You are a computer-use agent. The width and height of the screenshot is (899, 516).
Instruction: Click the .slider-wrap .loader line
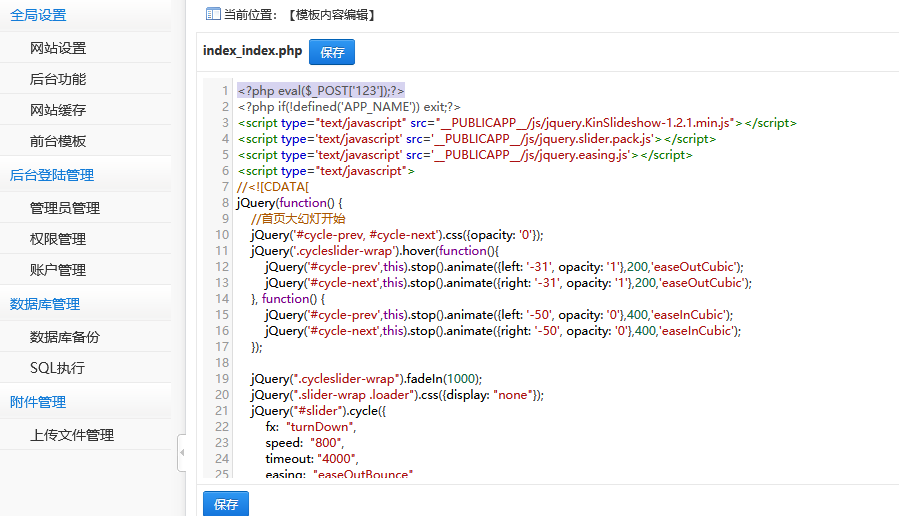coord(397,395)
